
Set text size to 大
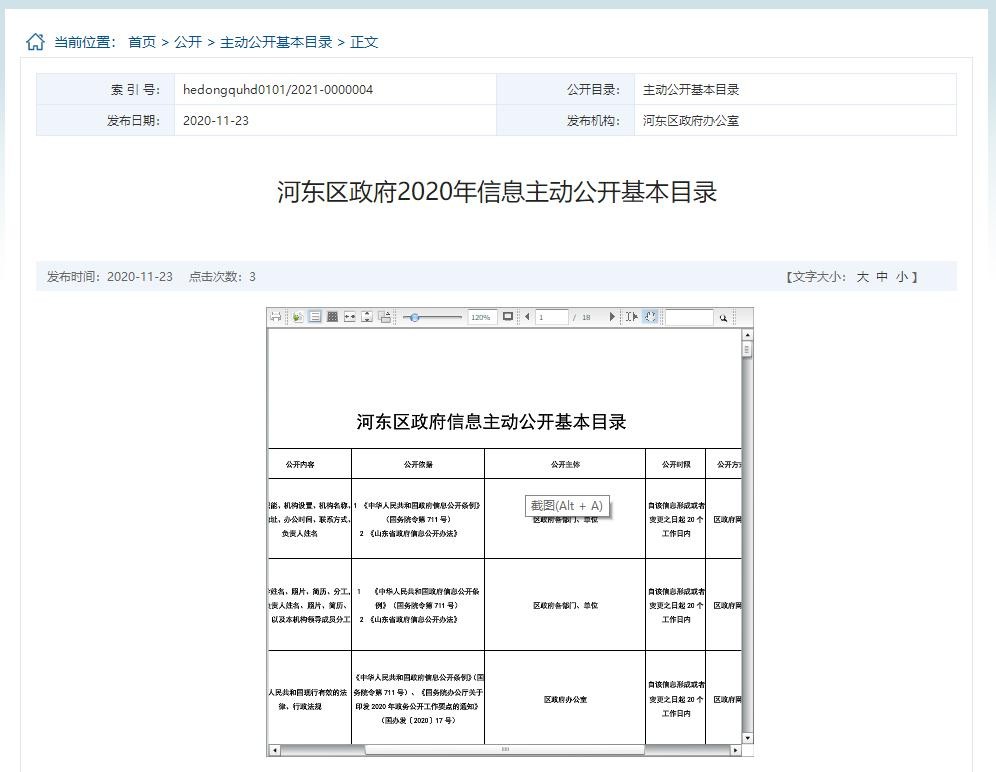pos(863,277)
